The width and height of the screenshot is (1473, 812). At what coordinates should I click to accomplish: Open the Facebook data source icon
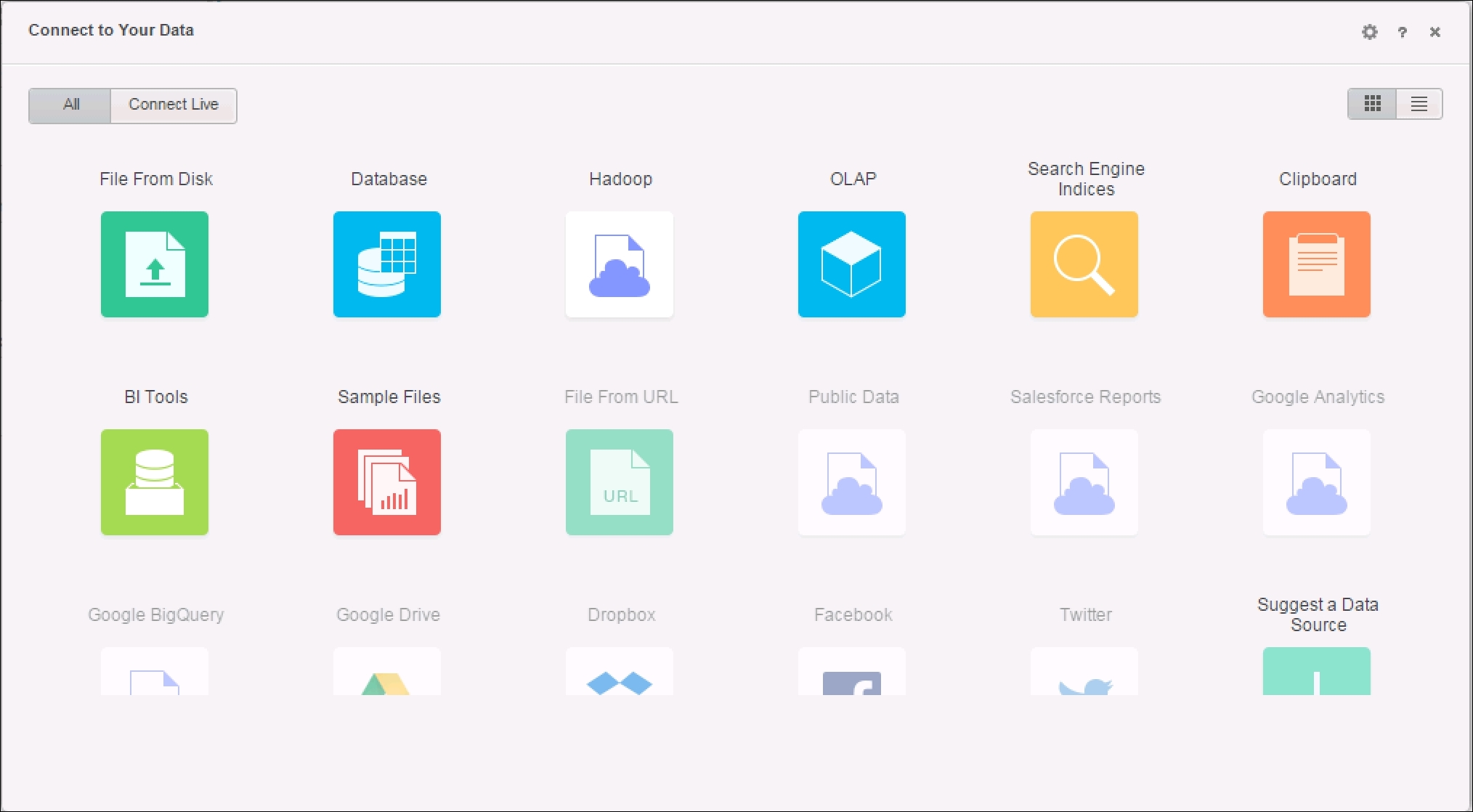[852, 671]
